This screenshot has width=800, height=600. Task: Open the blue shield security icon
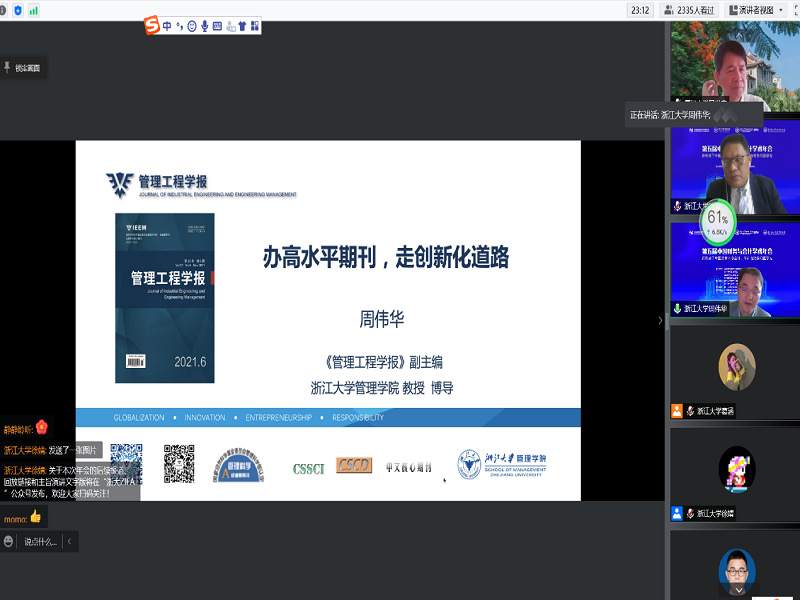[x=17, y=10]
